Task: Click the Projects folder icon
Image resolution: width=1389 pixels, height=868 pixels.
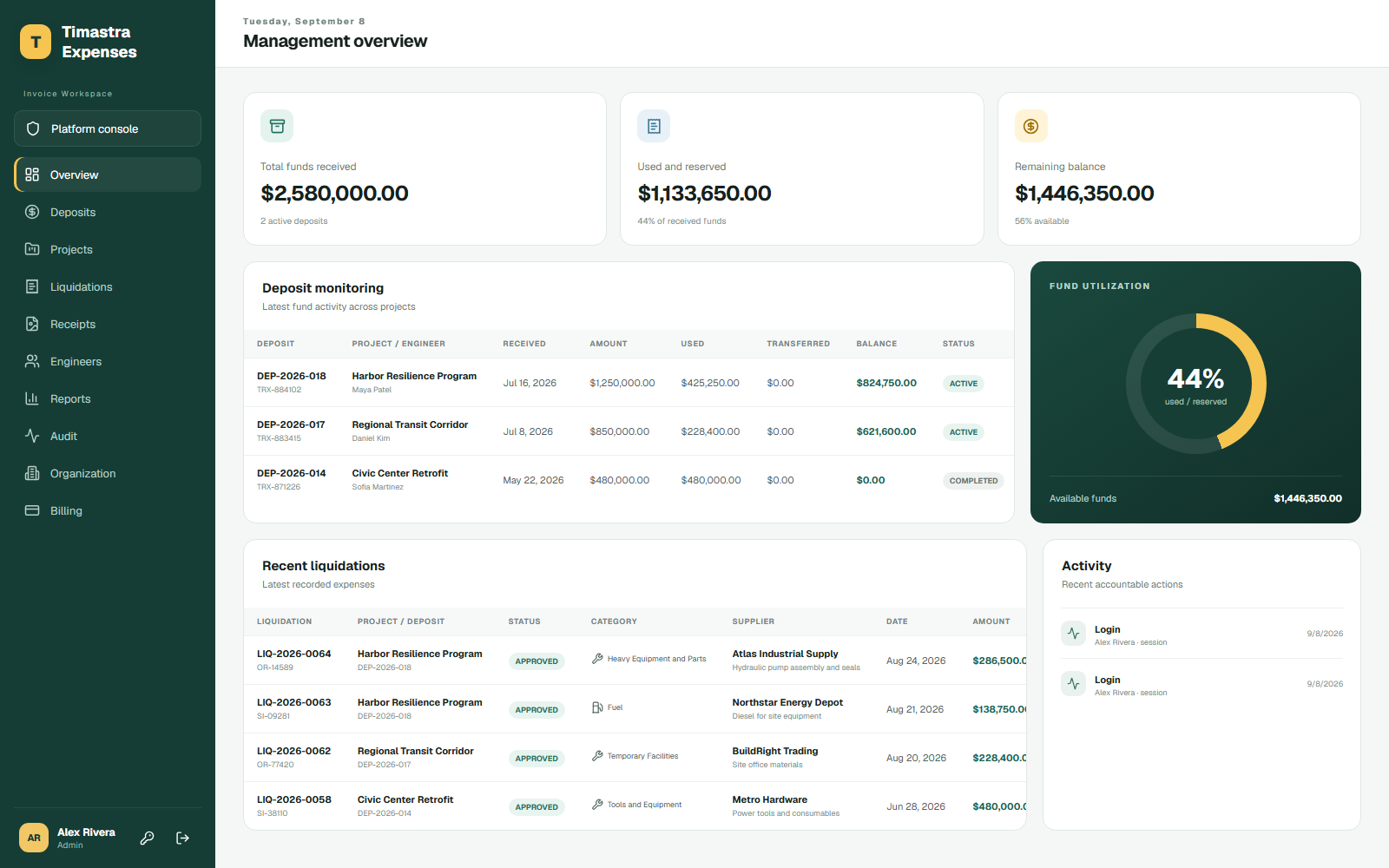Action: click(x=32, y=249)
